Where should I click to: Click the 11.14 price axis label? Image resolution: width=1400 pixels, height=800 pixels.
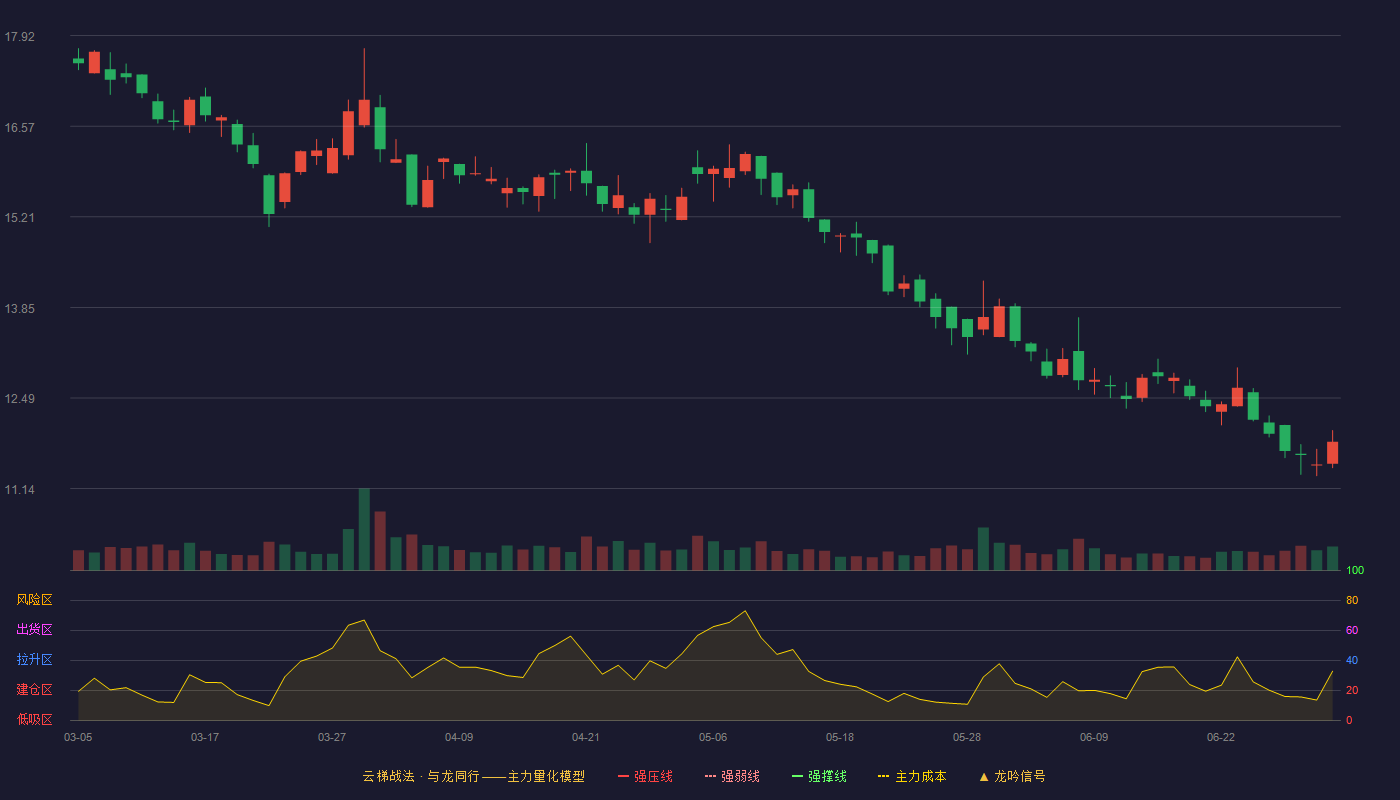[x=19, y=489]
